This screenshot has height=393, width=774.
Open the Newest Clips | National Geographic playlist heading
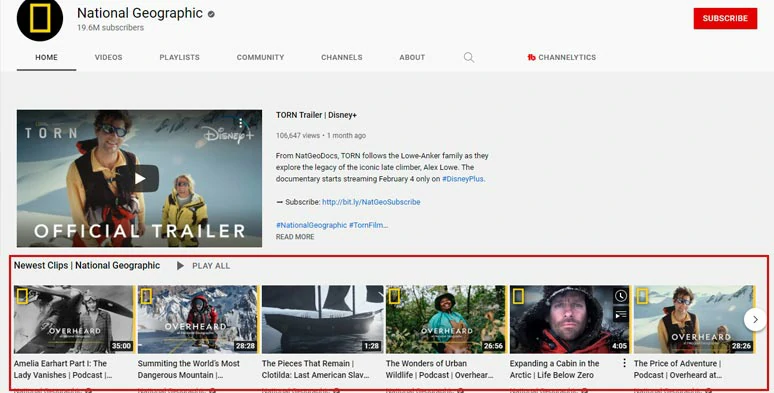[87, 266]
